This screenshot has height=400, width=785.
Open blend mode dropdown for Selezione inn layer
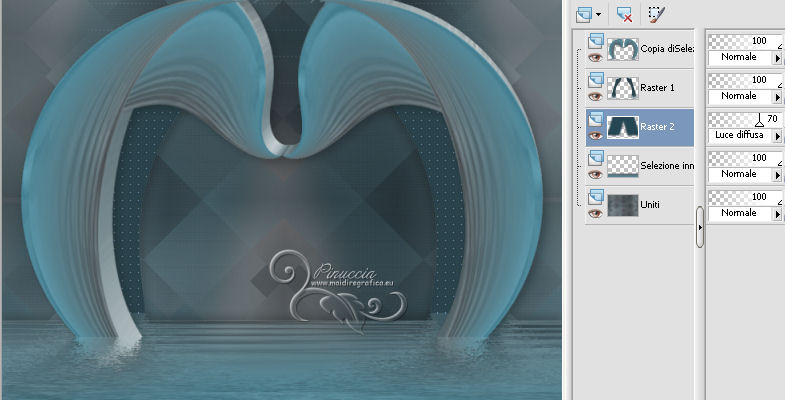pyautogui.click(x=777, y=175)
